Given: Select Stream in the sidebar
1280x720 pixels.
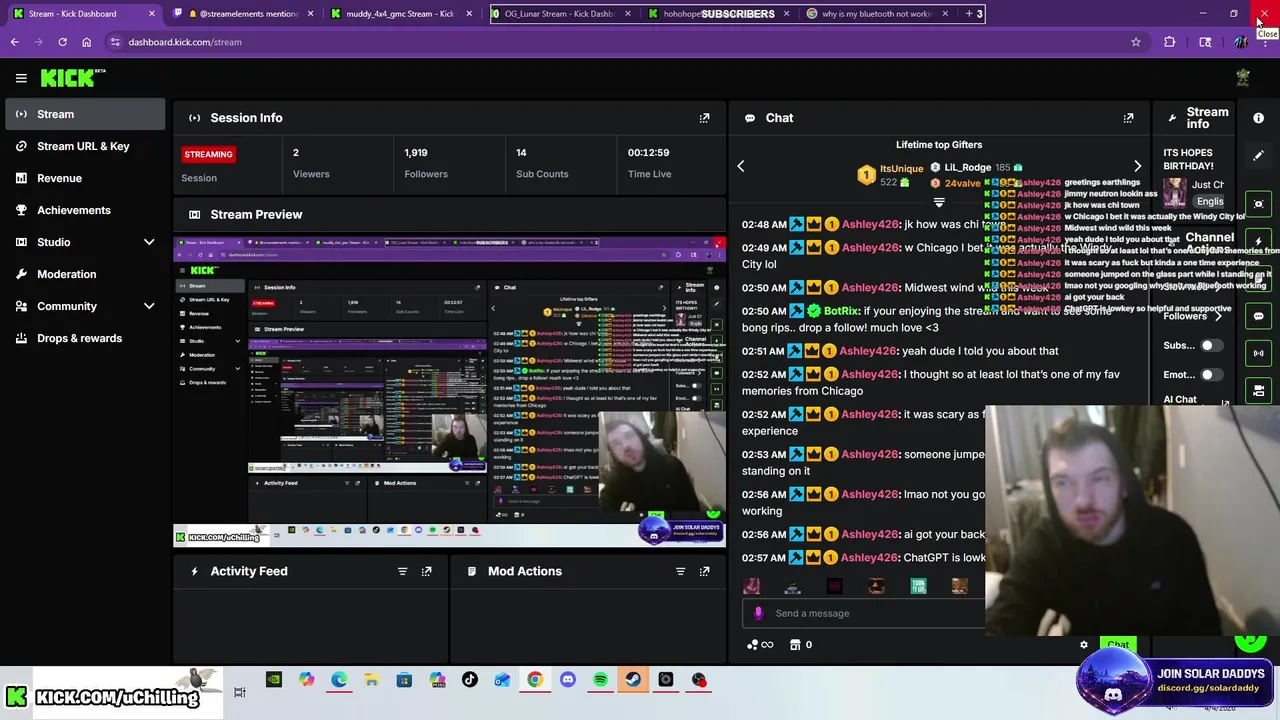Looking at the screenshot, I should (x=85, y=114).
